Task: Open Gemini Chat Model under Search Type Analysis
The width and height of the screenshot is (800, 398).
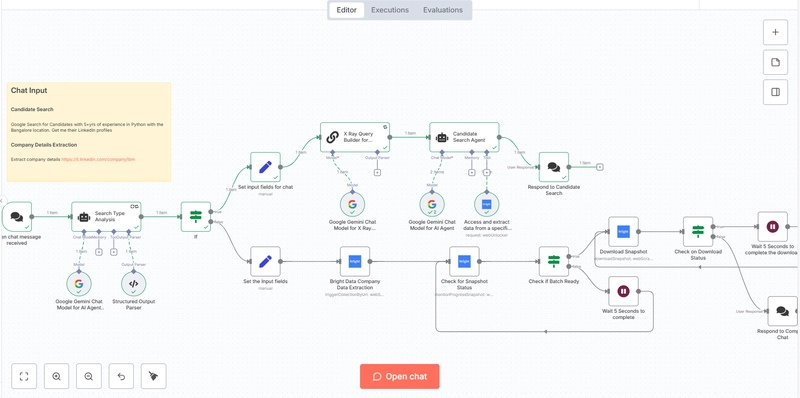Action: tap(79, 284)
